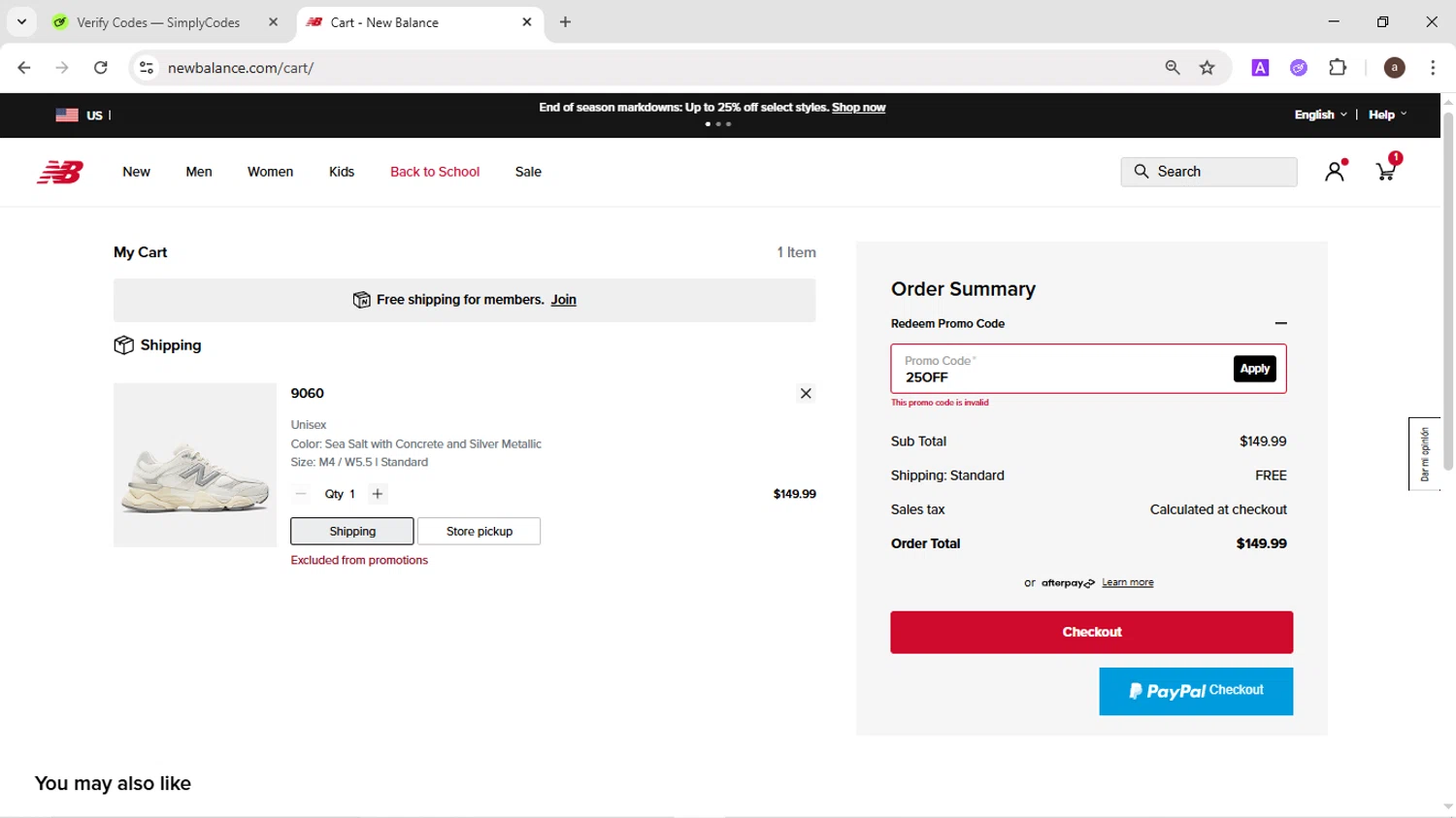Image resolution: width=1456 pixels, height=818 pixels.
Task: Click the New Balance logo
Action: tap(60, 172)
